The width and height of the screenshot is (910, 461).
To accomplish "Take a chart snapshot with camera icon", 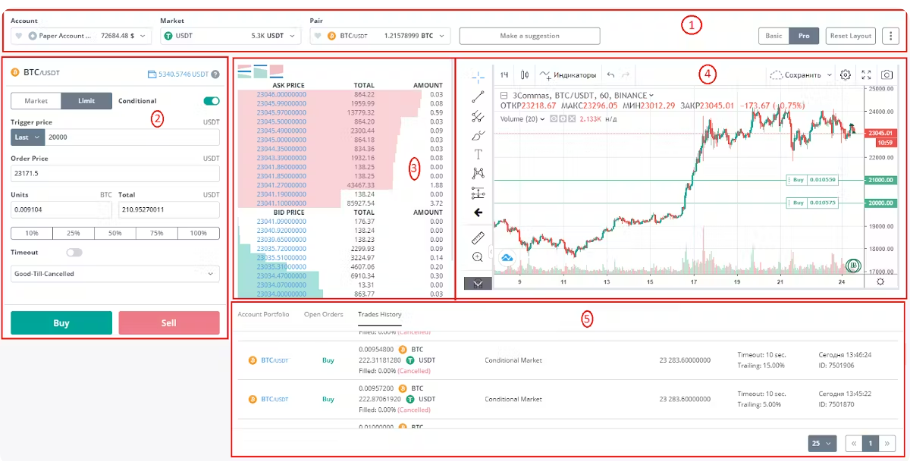I will [887, 74].
